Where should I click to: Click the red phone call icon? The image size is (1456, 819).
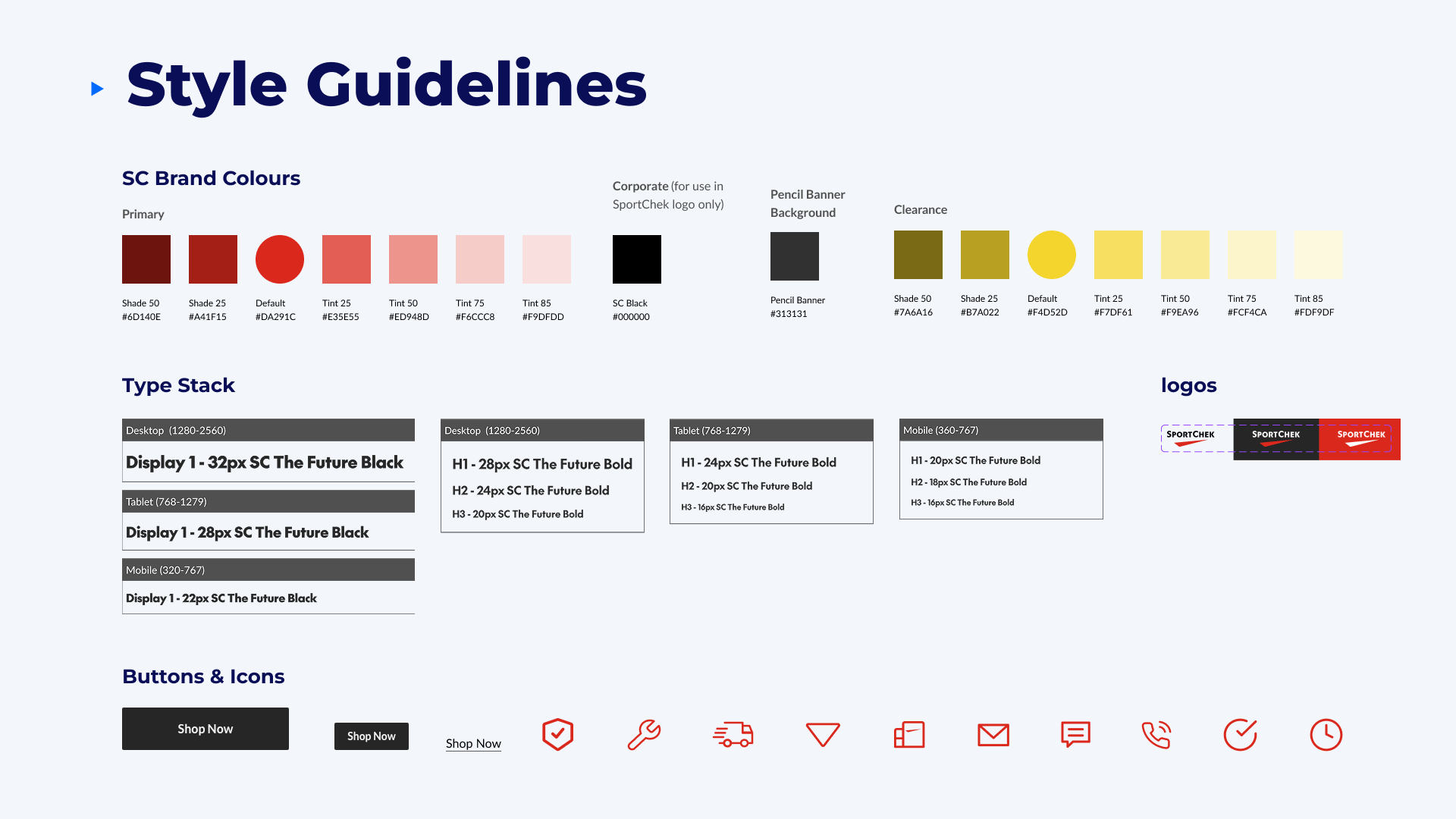[1156, 735]
